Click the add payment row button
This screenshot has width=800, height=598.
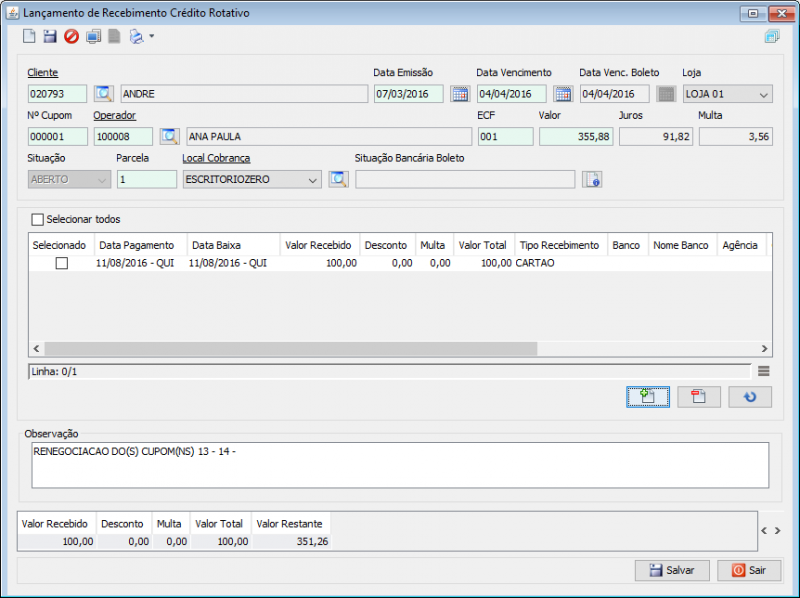coord(648,397)
